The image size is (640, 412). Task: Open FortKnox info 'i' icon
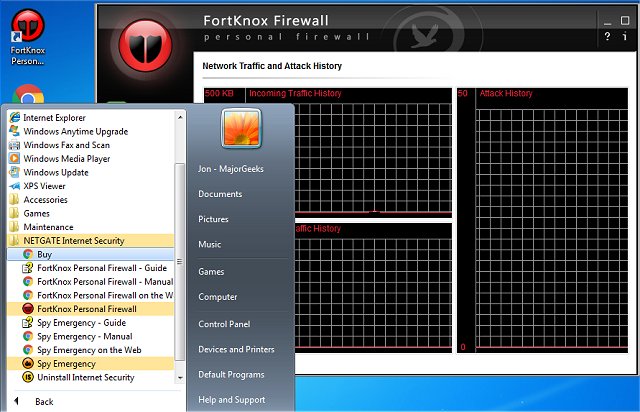(625, 36)
